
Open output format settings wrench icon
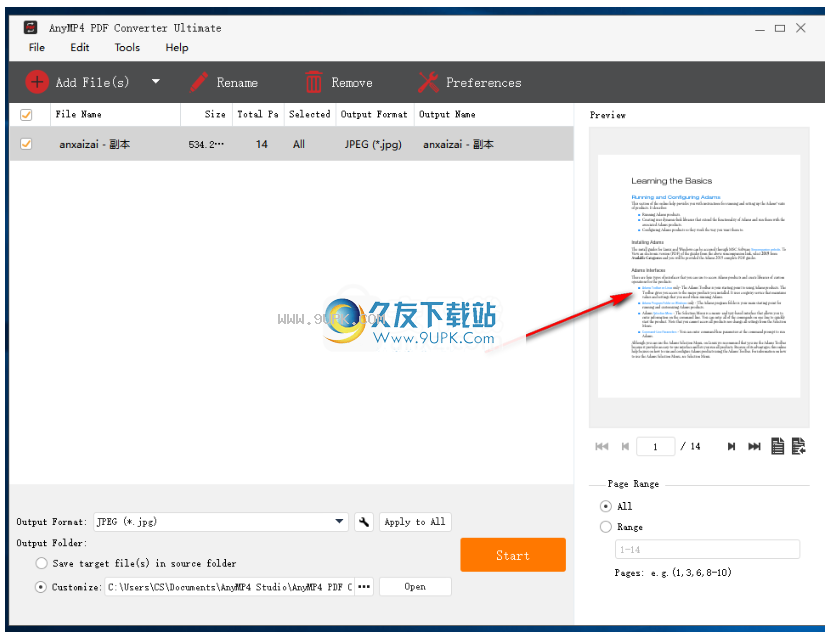click(x=364, y=522)
